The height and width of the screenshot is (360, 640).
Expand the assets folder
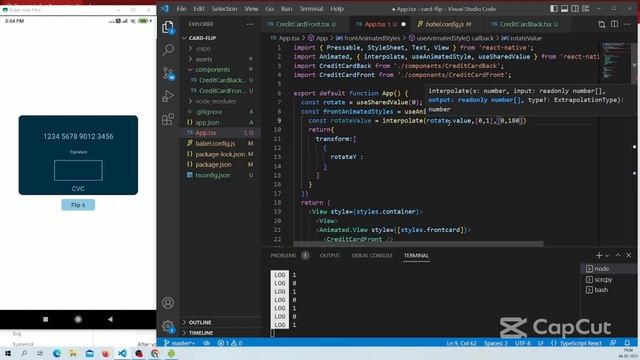(x=220, y=59)
